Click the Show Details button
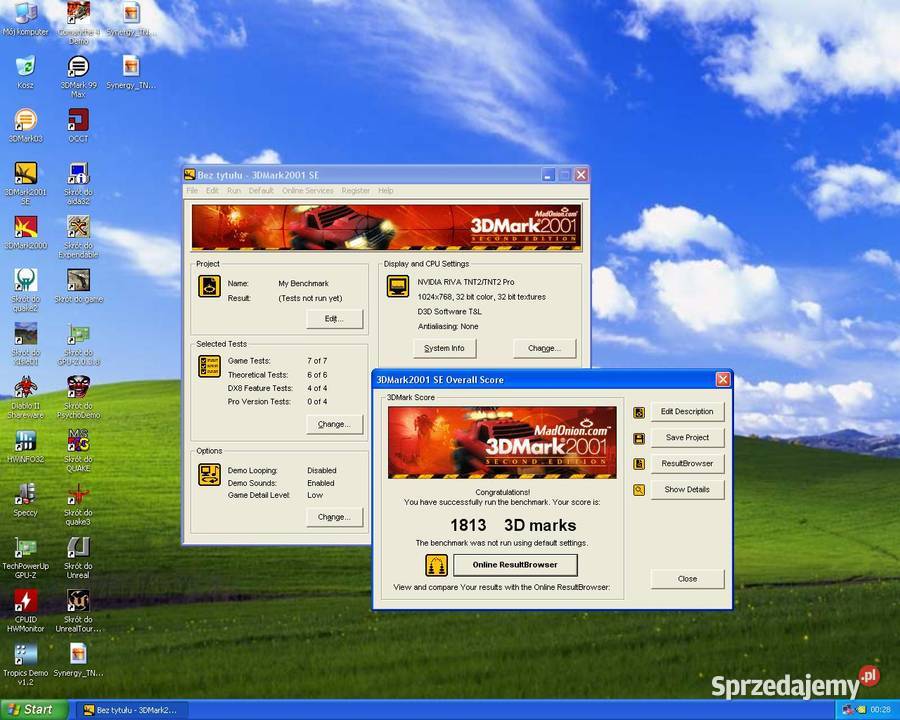Viewport: 900px width, 720px height. (x=687, y=490)
